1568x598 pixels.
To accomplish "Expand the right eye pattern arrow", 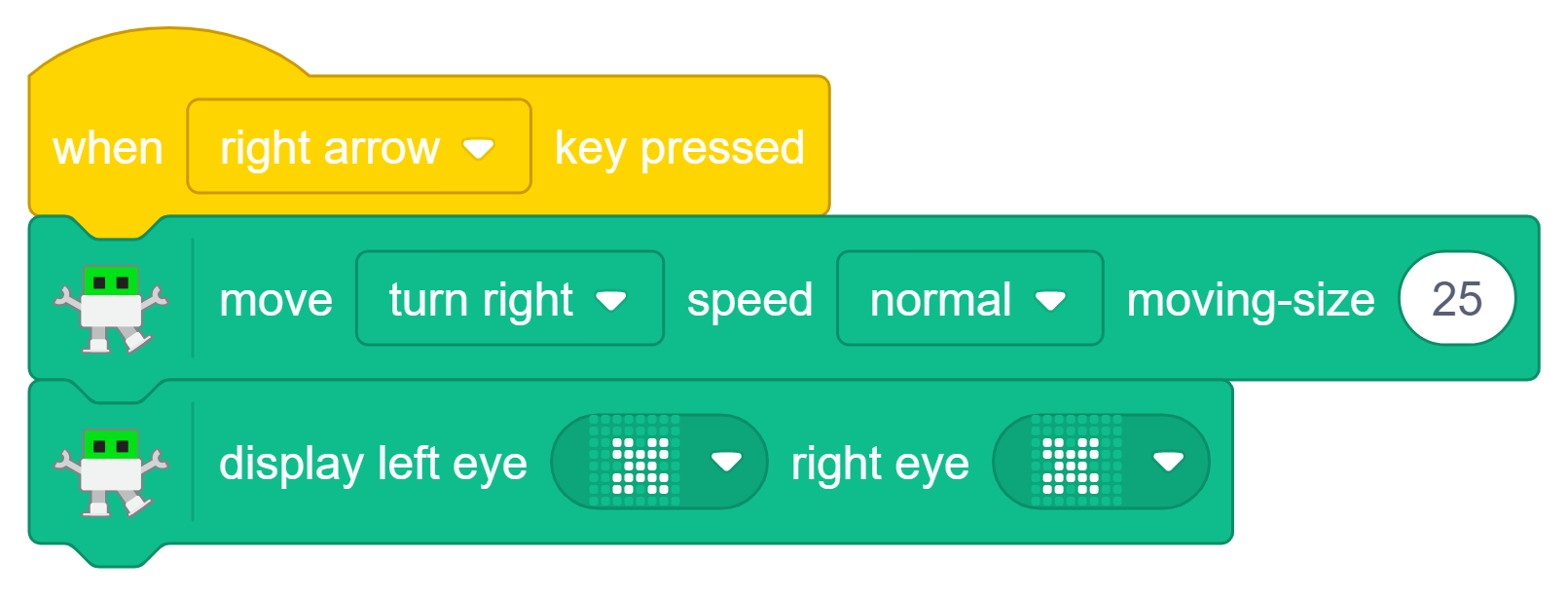I will [1168, 463].
